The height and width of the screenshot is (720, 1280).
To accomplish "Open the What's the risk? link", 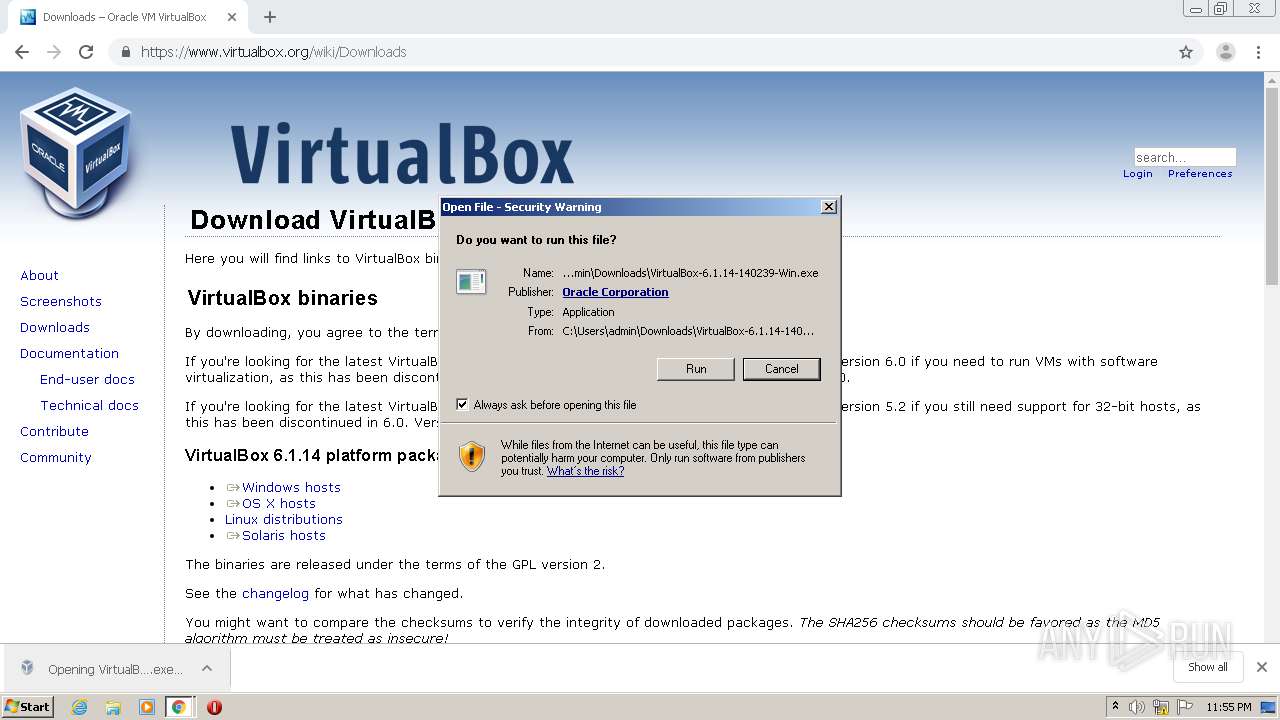I will 585,471.
